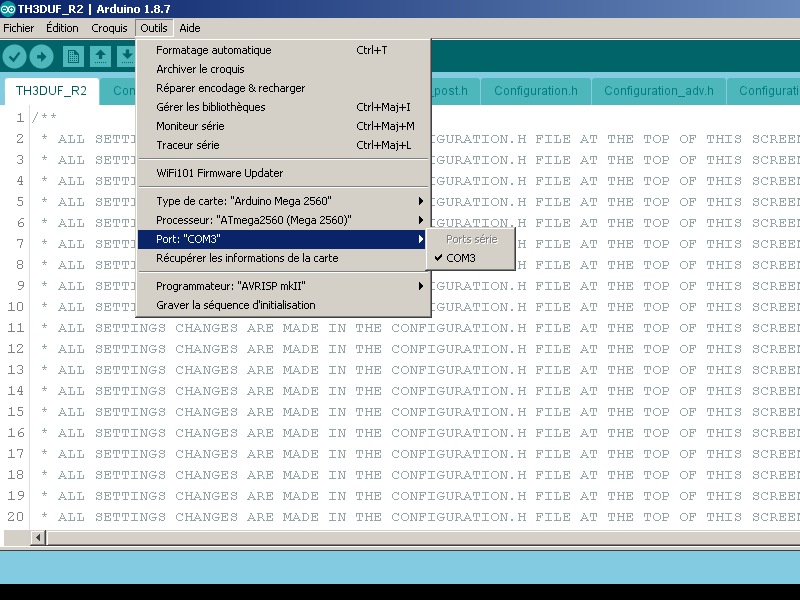Launch the Moniteur série

point(284,126)
